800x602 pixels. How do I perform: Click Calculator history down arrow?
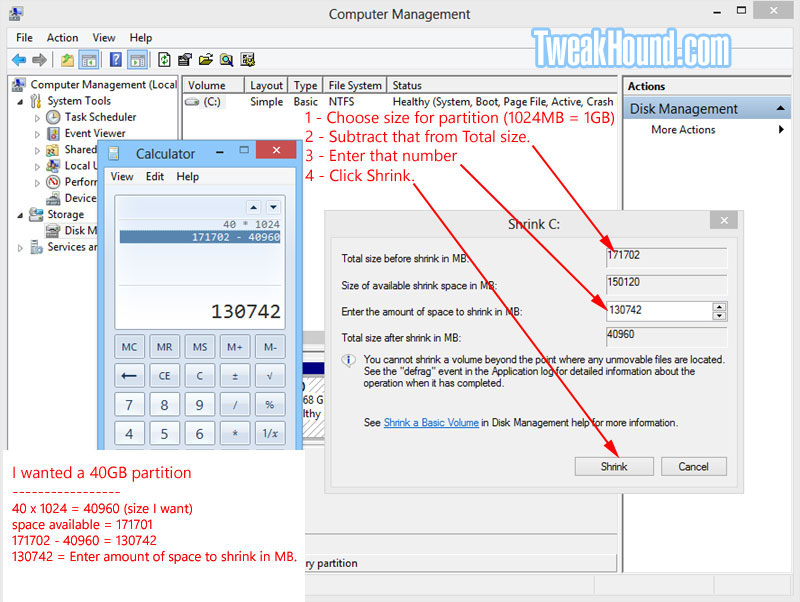pos(273,207)
